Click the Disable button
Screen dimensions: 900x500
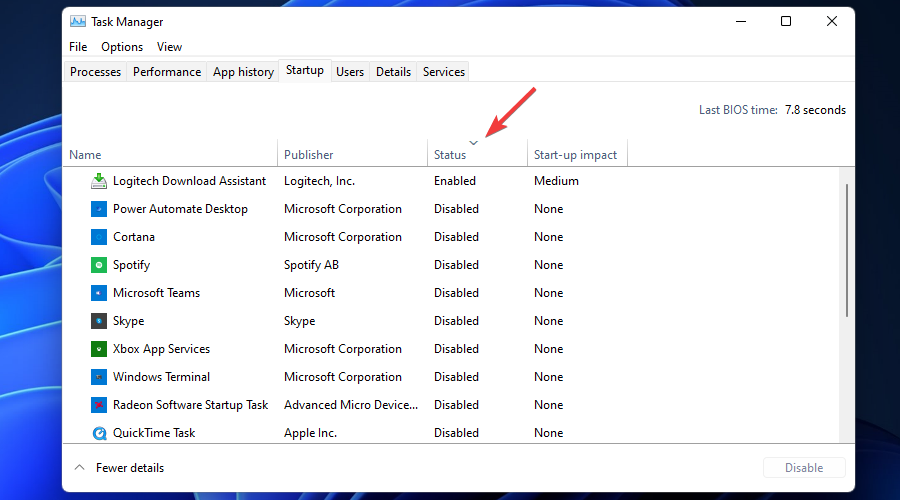tap(804, 468)
